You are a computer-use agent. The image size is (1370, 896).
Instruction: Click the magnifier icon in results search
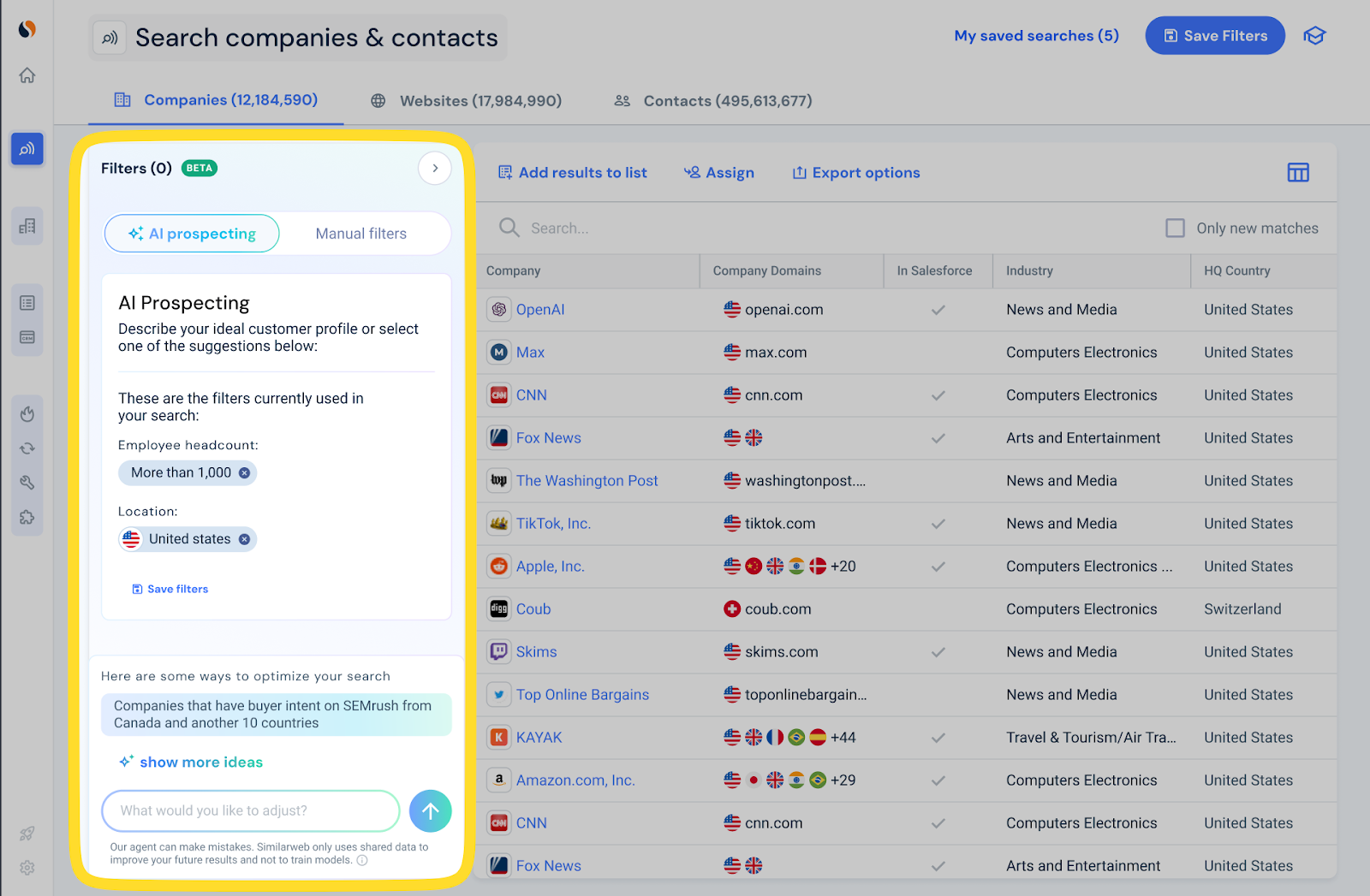tap(509, 228)
